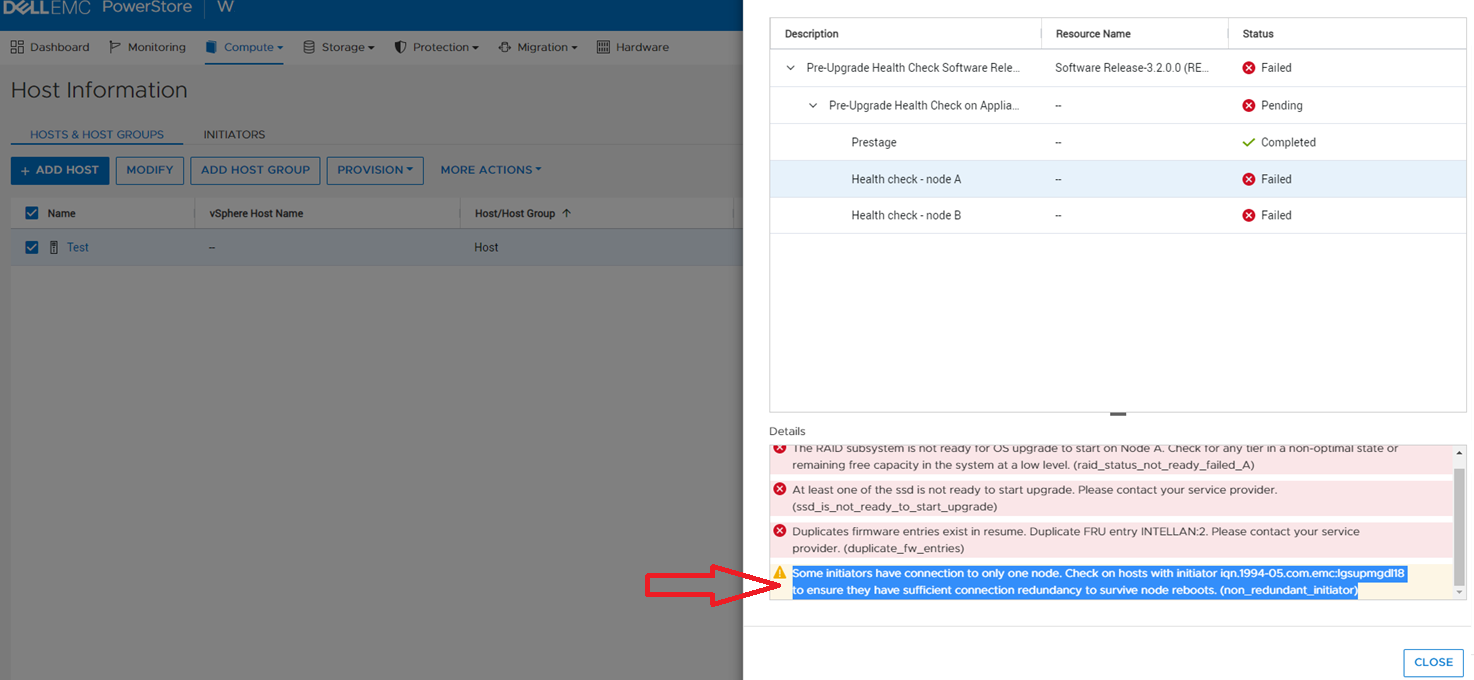Collapse Pre-Upgrade Health Check Software Release row

(790, 68)
